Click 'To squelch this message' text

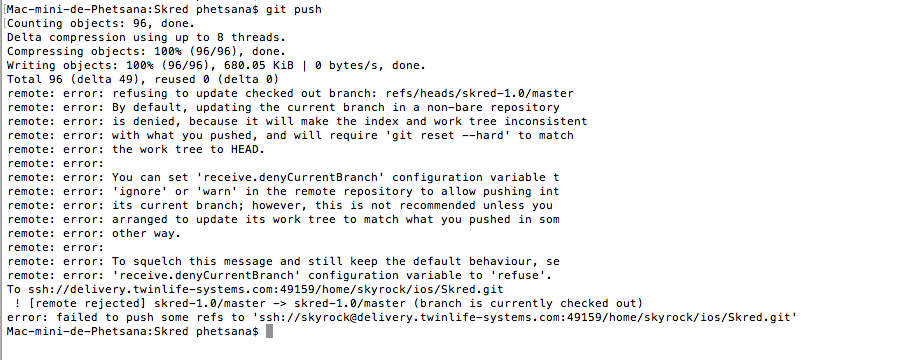coord(192,262)
